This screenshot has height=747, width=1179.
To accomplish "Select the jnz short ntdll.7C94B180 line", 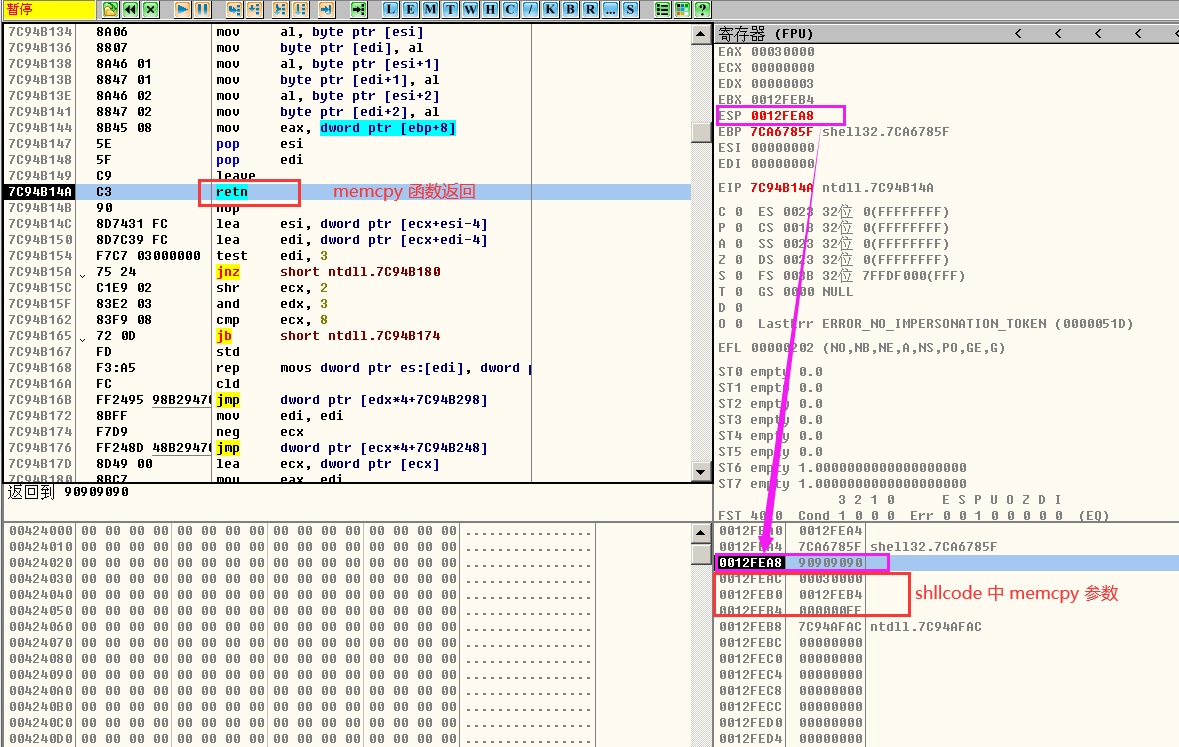I will point(360,272).
